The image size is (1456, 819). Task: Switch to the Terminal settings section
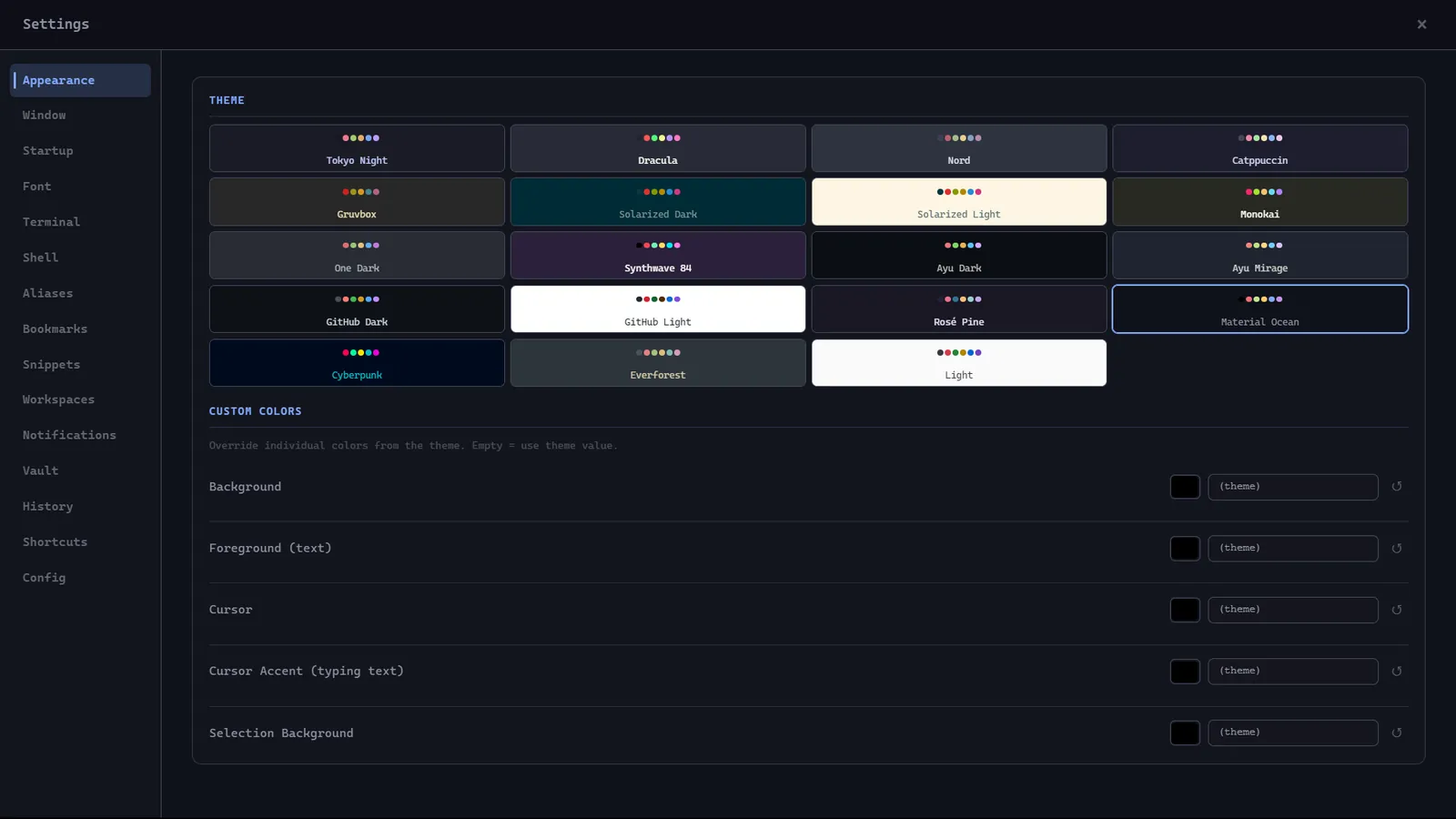80,222
